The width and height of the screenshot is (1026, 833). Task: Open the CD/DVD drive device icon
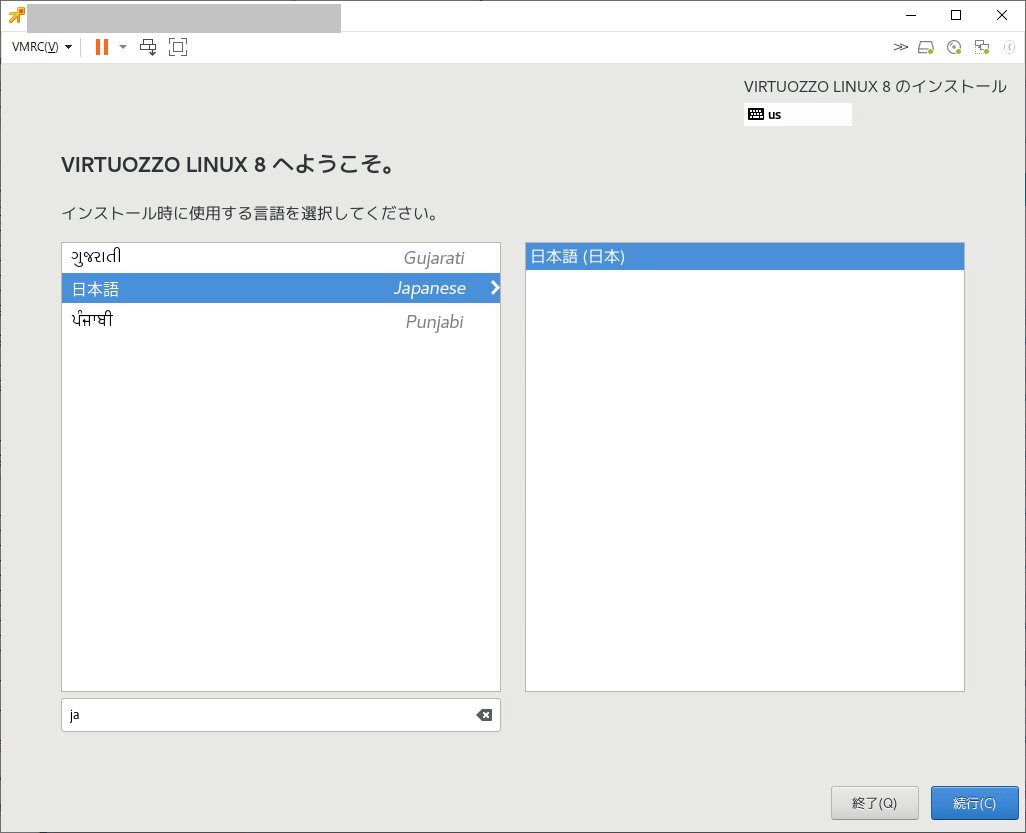coord(954,47)
